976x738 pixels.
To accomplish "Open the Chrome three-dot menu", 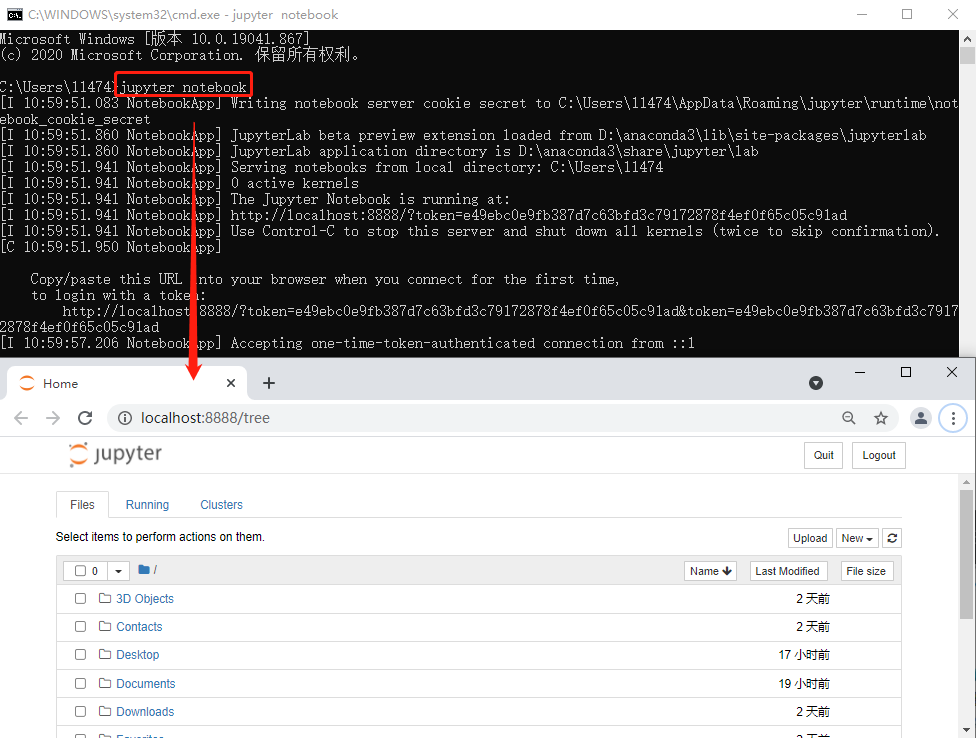I will (953, 418).
